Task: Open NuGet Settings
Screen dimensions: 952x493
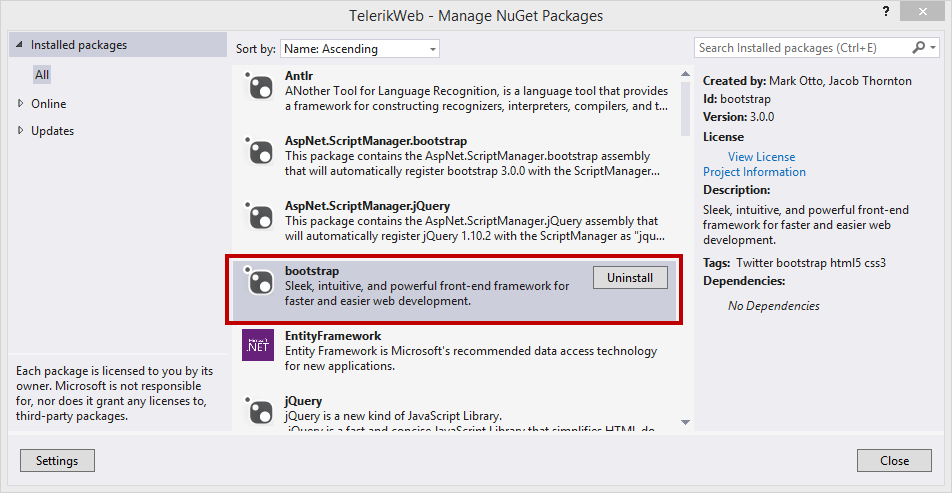Action: (x=58, y=461)
